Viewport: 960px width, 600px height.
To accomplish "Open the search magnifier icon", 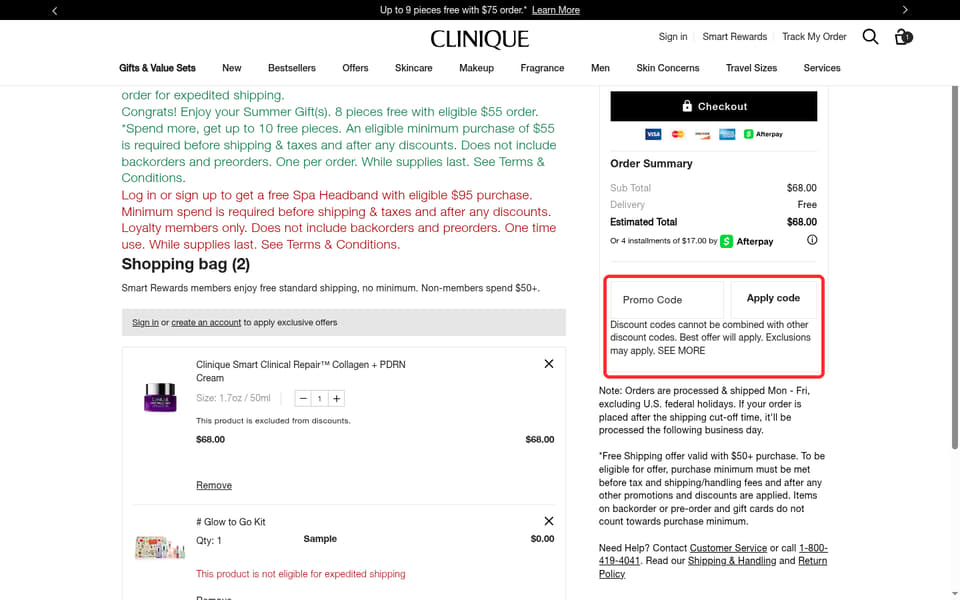I will tap(870, 37).
